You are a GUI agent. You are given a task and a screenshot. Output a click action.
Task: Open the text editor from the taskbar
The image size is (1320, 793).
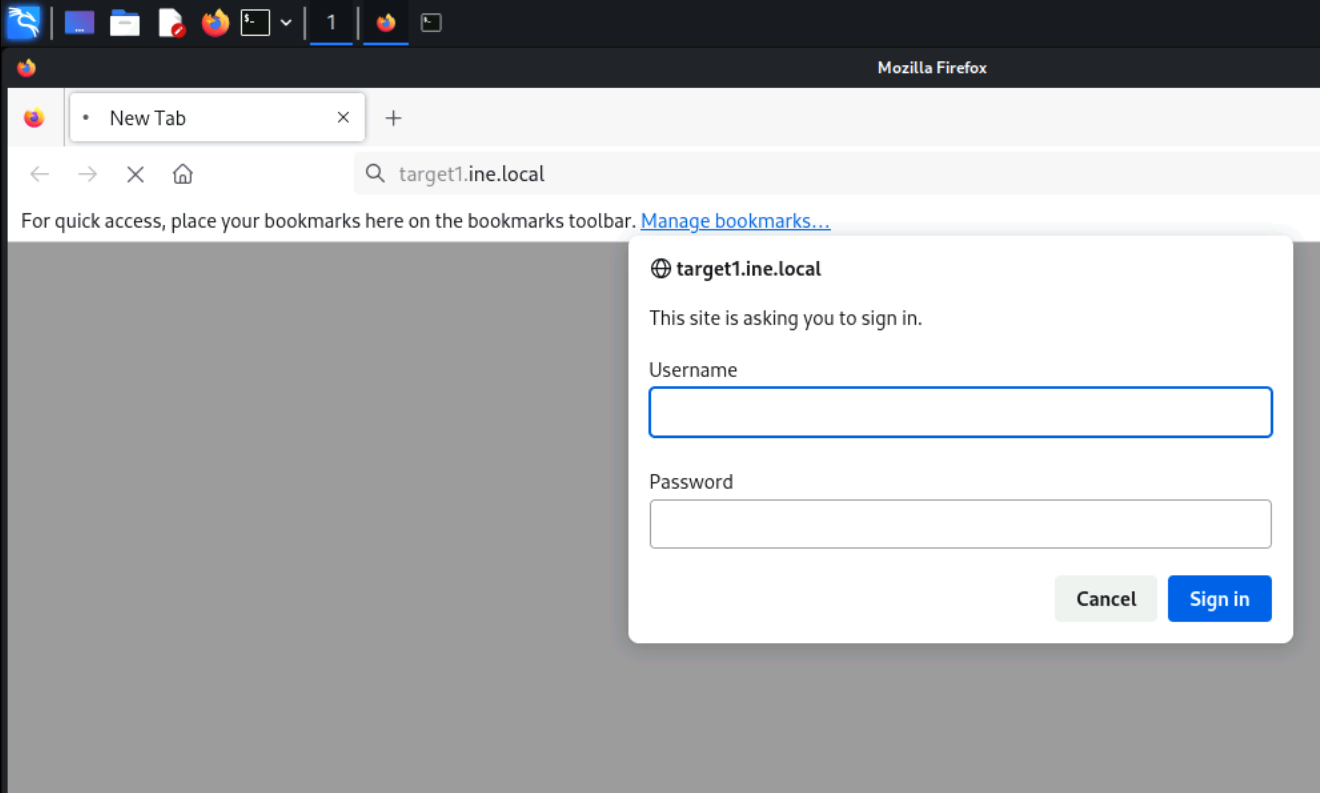point(169,22)
